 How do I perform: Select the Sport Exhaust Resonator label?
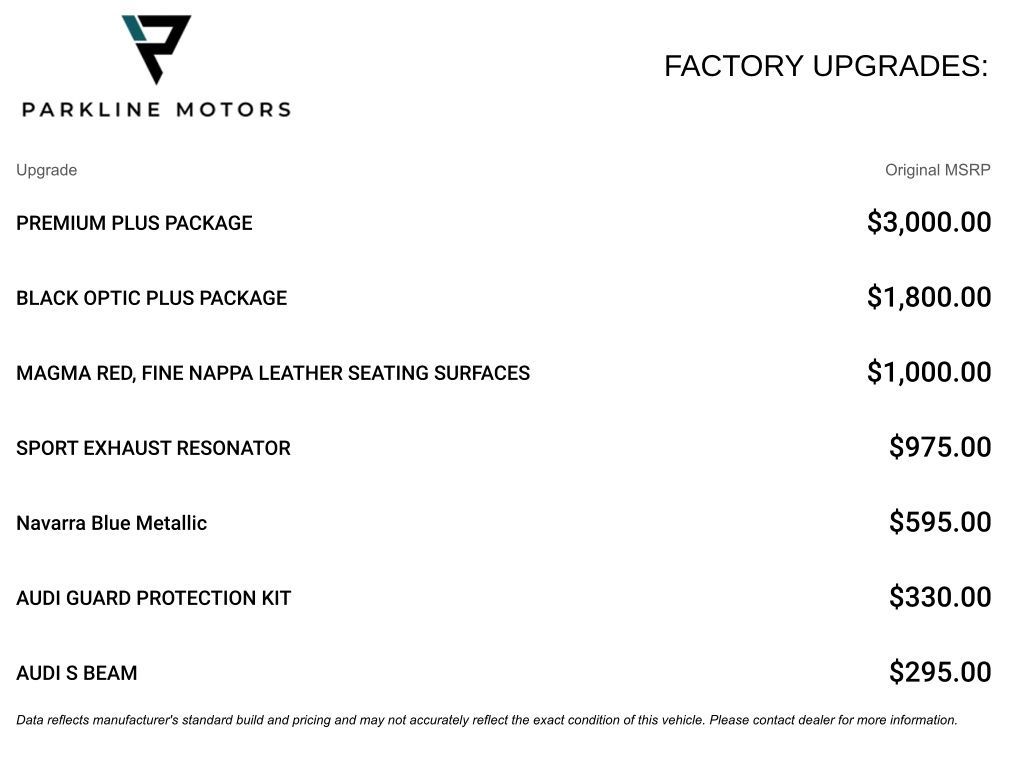click(x=153, y=448)
